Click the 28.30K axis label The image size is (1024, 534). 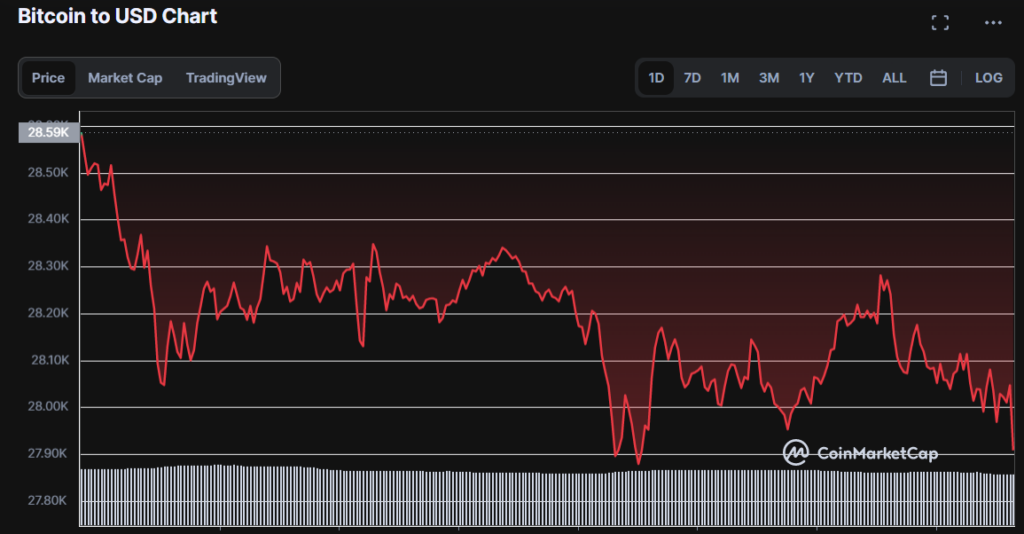coord(48,266)
